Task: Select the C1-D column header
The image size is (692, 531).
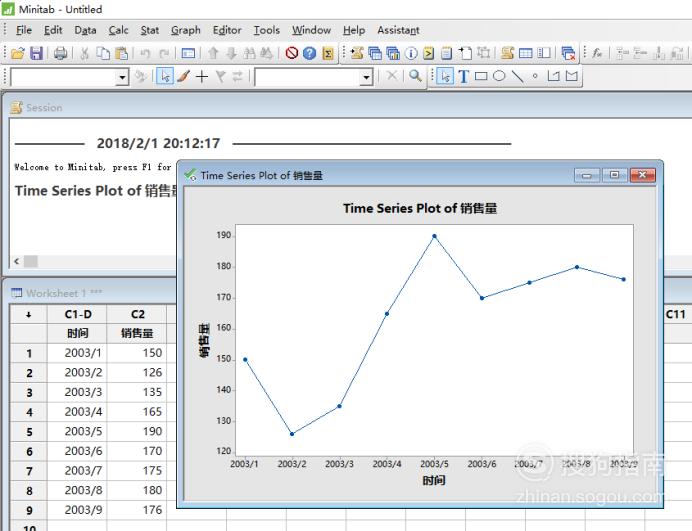Action: click(x=77, y=314)
